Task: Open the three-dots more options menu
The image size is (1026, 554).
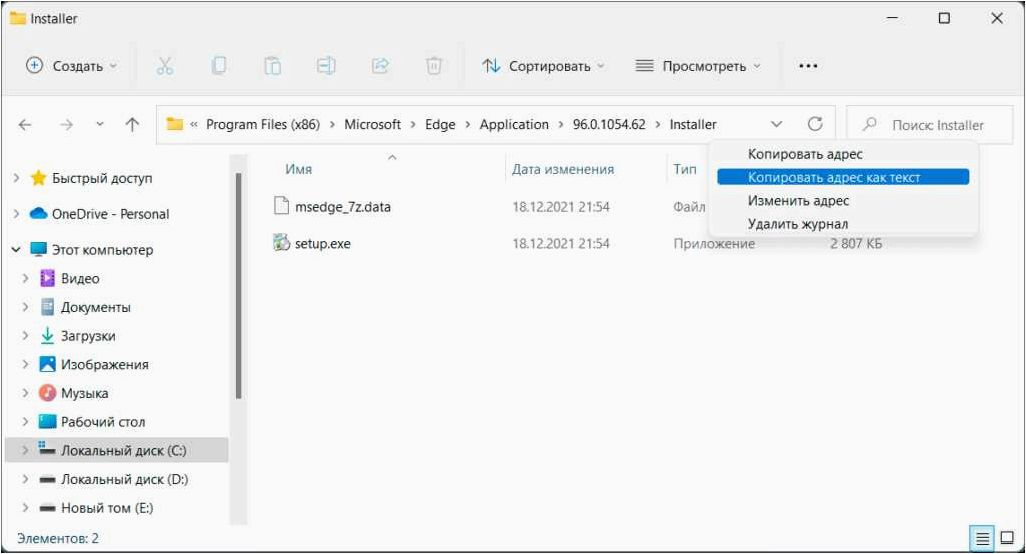Action: coord(808,65)
